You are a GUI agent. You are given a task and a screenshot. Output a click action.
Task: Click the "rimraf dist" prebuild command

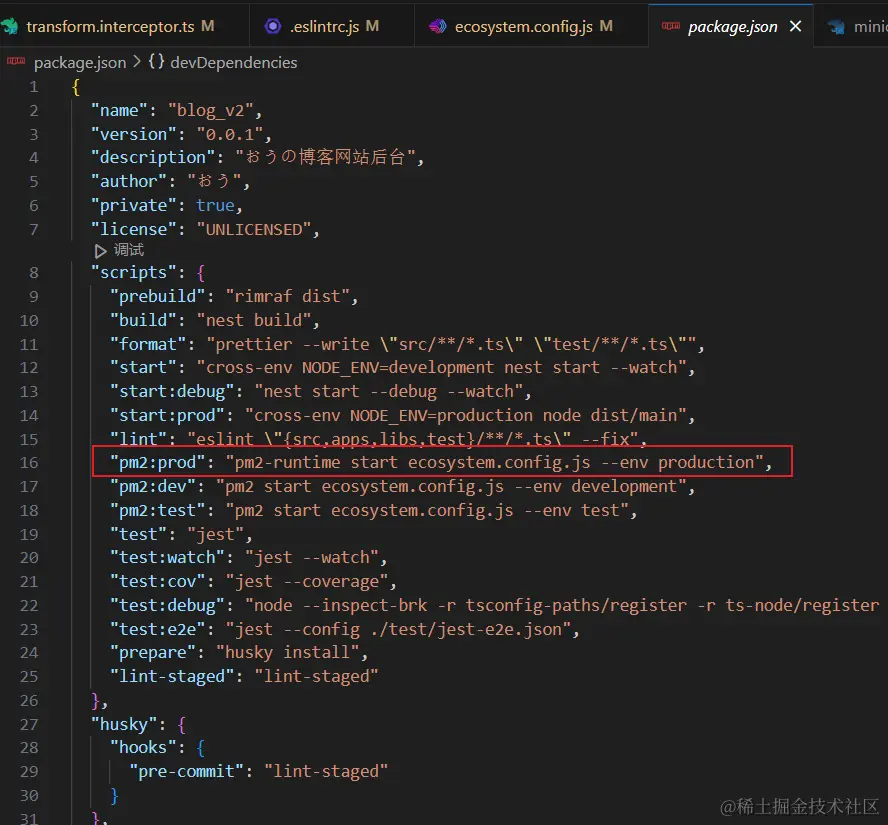click(x=287, y=296)
